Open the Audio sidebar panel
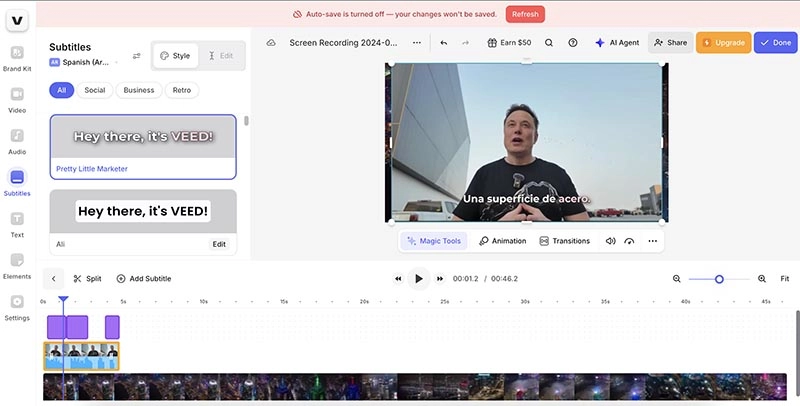Screen dimensions: 800x406 (17, 140)
